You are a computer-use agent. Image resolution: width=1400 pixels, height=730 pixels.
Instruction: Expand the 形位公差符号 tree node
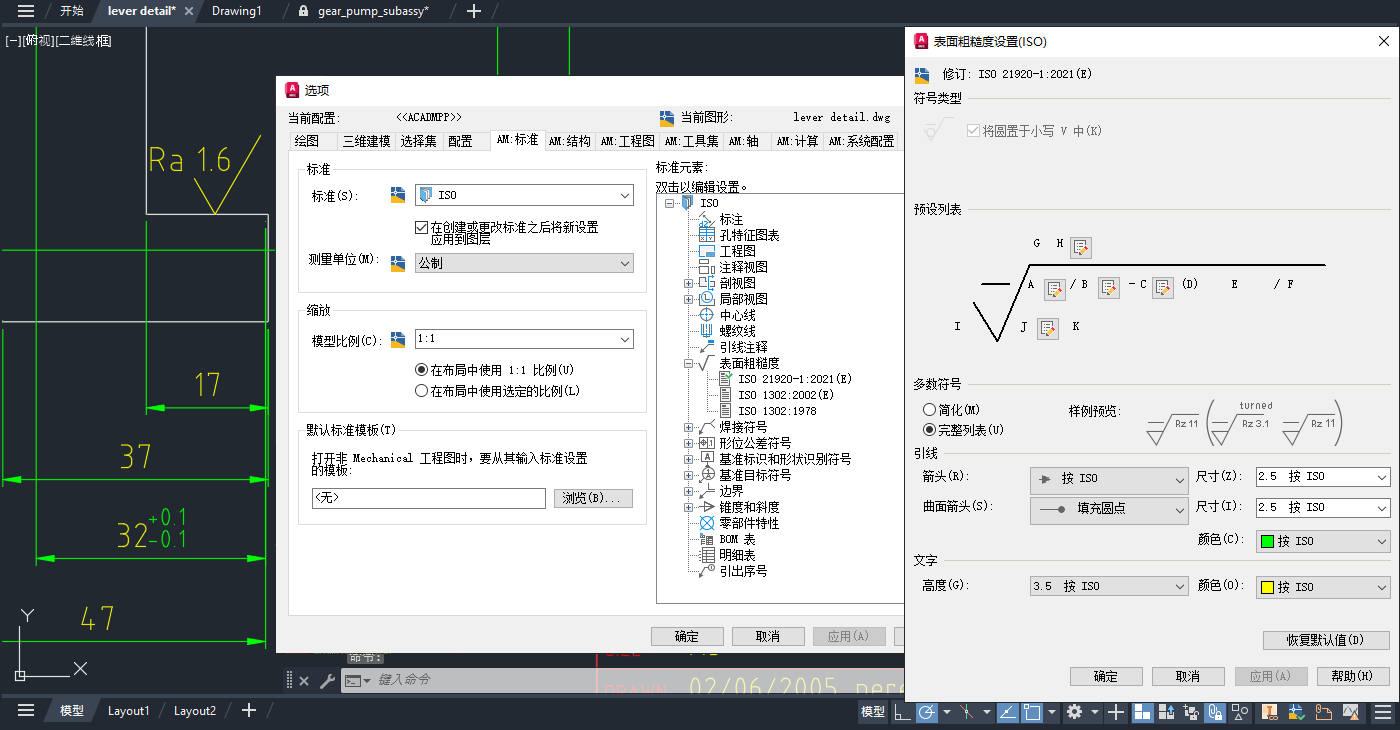pyautogui.click(x=688, y=443)
